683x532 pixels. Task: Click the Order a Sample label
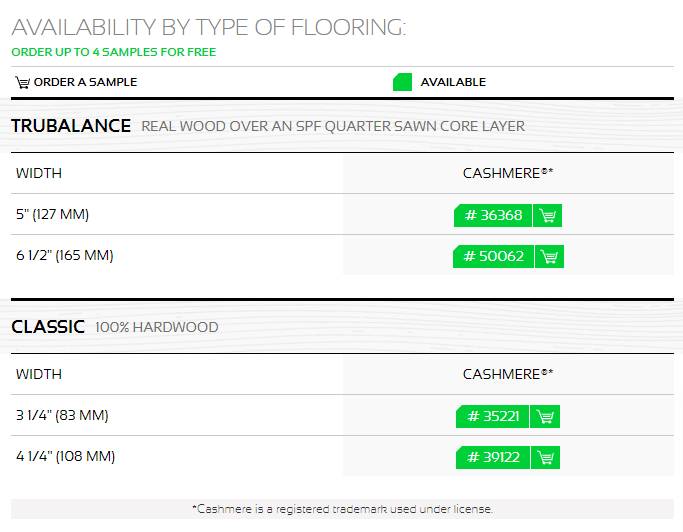(85, 82)
